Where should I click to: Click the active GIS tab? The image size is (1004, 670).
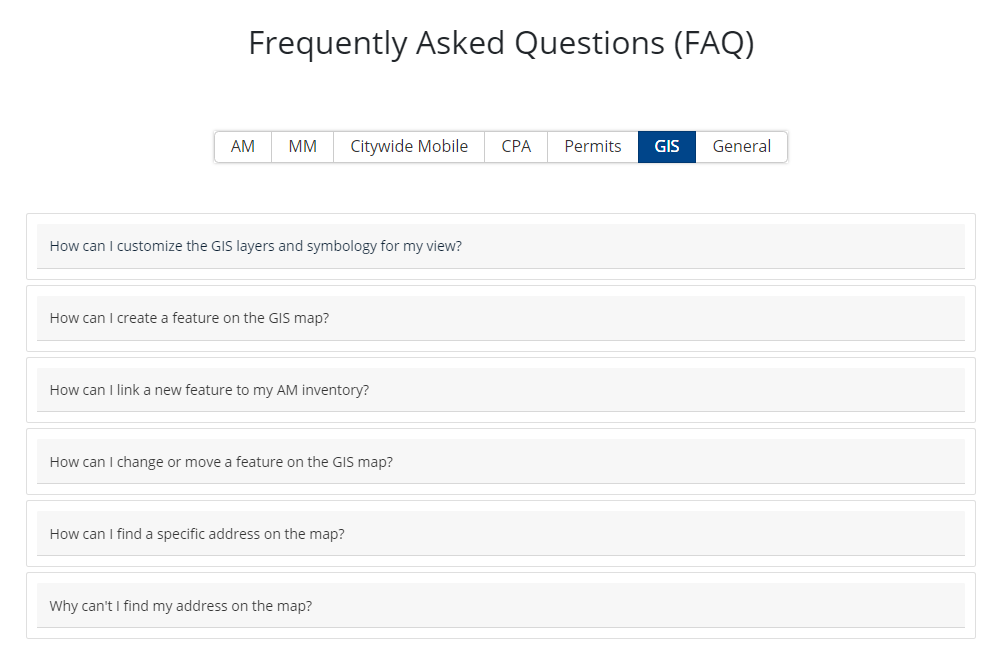point(667,147)
